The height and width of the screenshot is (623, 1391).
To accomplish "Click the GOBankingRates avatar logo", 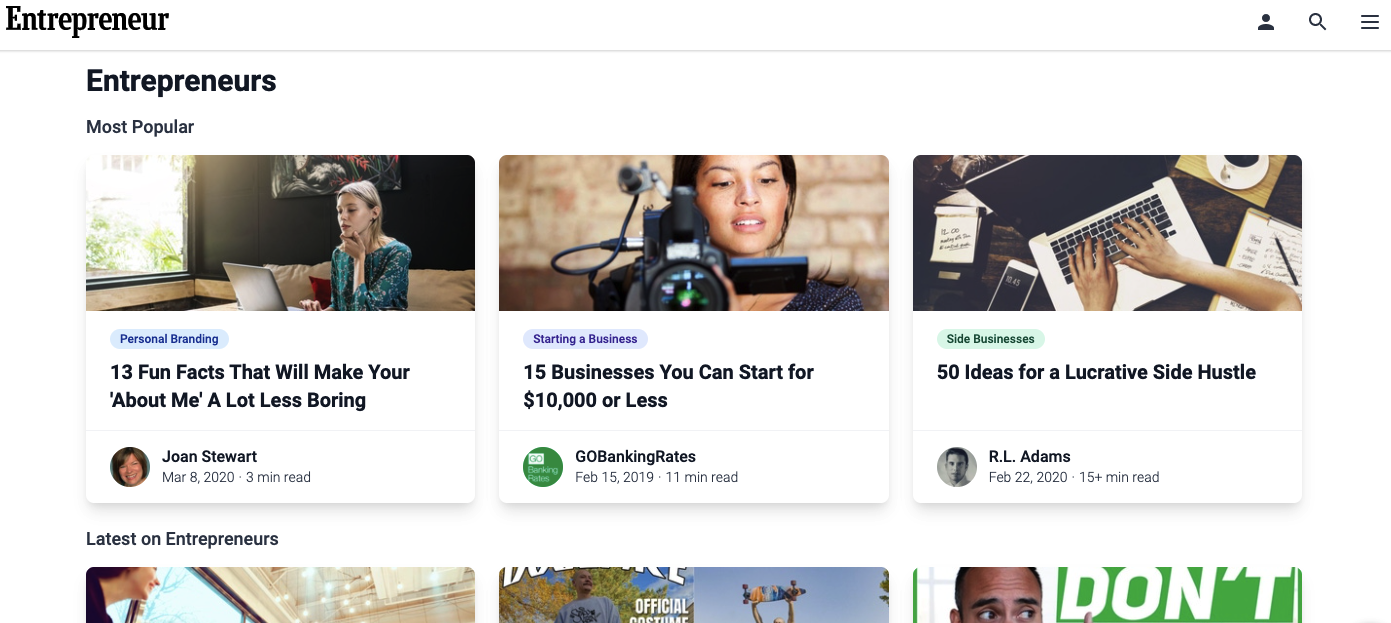I will [x=543, y=467].
